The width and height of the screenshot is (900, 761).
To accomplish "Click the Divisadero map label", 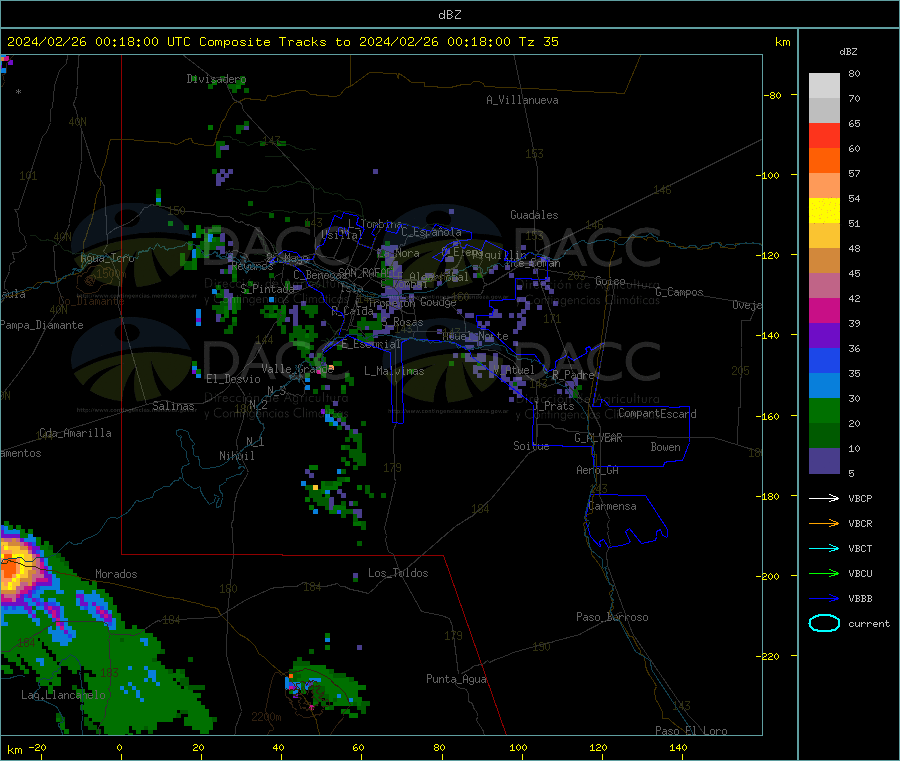I will pos(216,79).
